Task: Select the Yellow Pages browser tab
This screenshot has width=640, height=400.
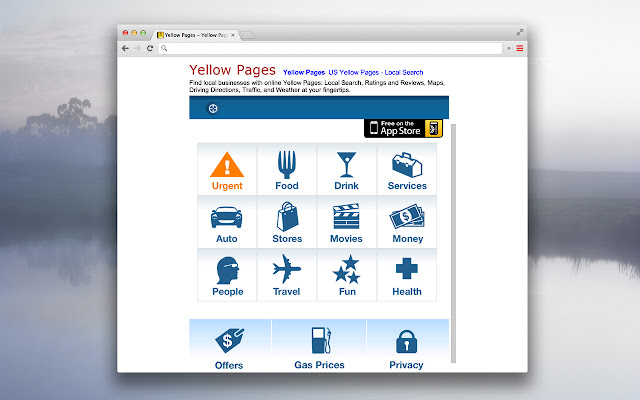Action: click(196, 35)
